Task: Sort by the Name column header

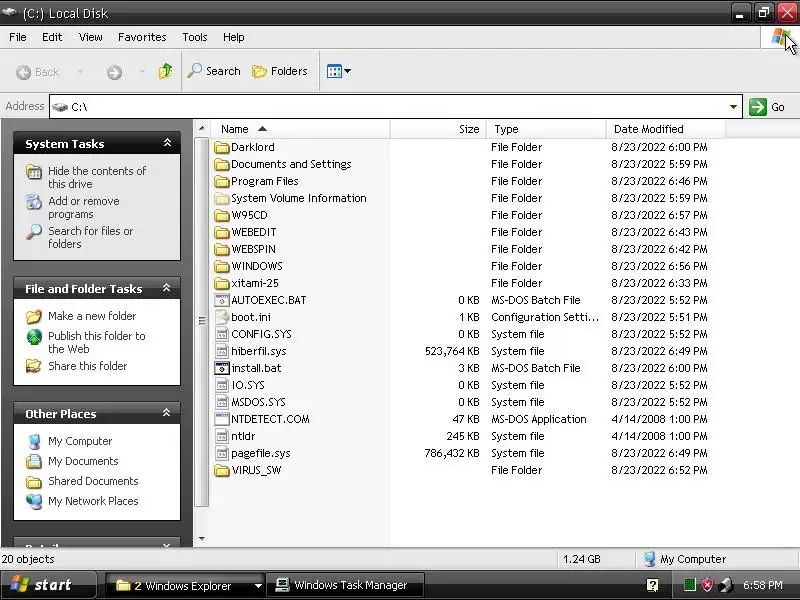Action: [x=300, y=129]
